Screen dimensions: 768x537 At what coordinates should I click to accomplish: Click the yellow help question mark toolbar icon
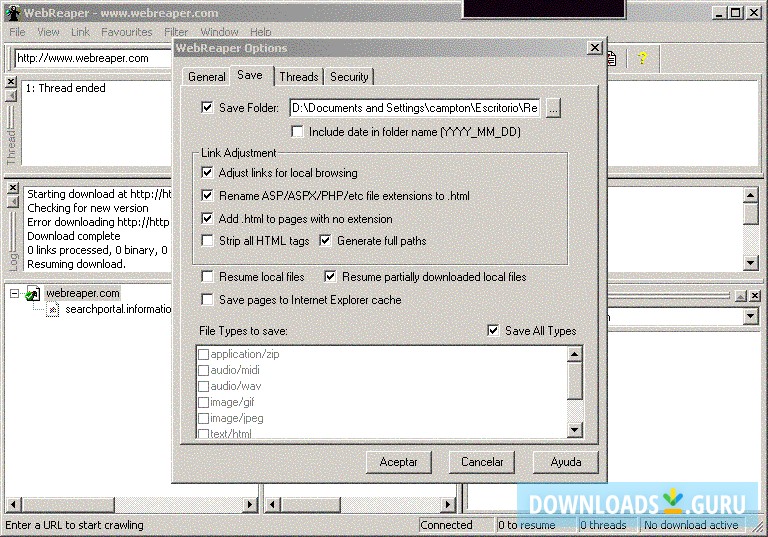click(x=642, y=58)
